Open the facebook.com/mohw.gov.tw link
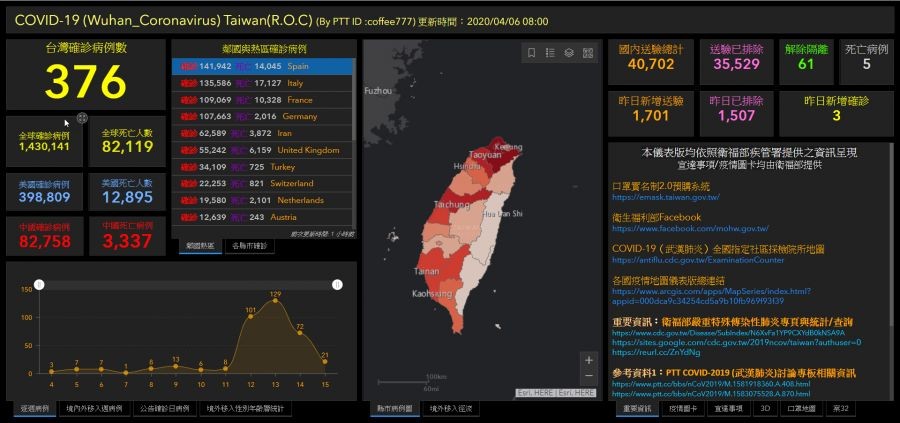 pyautogui.click(x=690, y=228)
